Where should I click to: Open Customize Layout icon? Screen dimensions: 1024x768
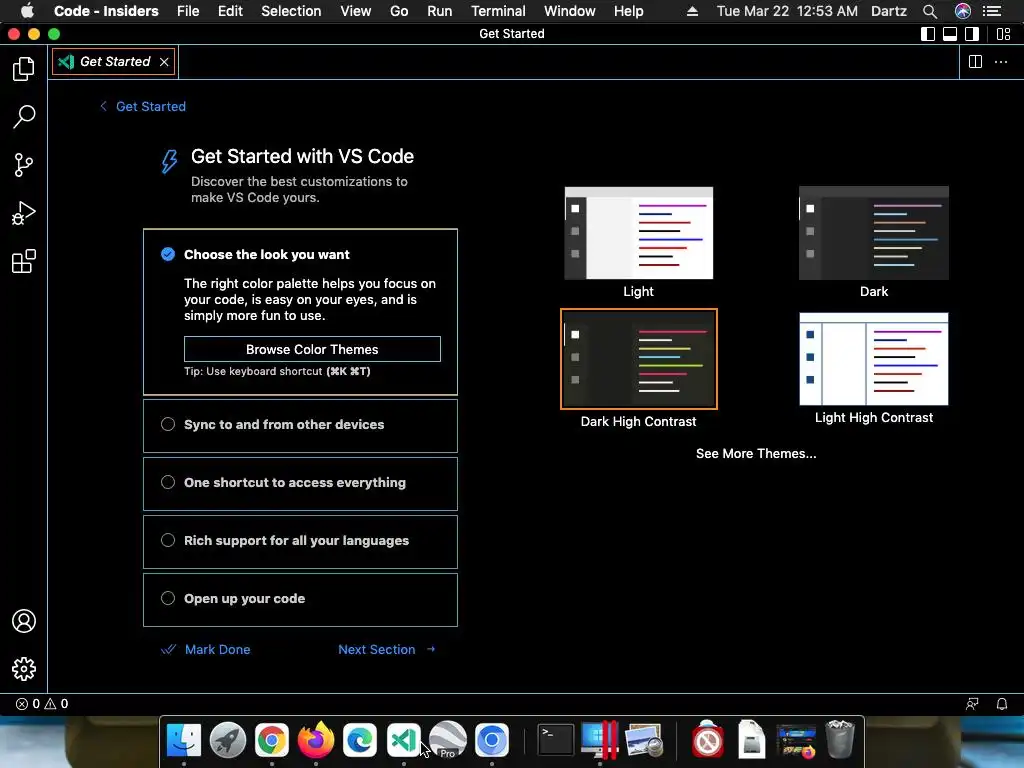[1004, 34]
